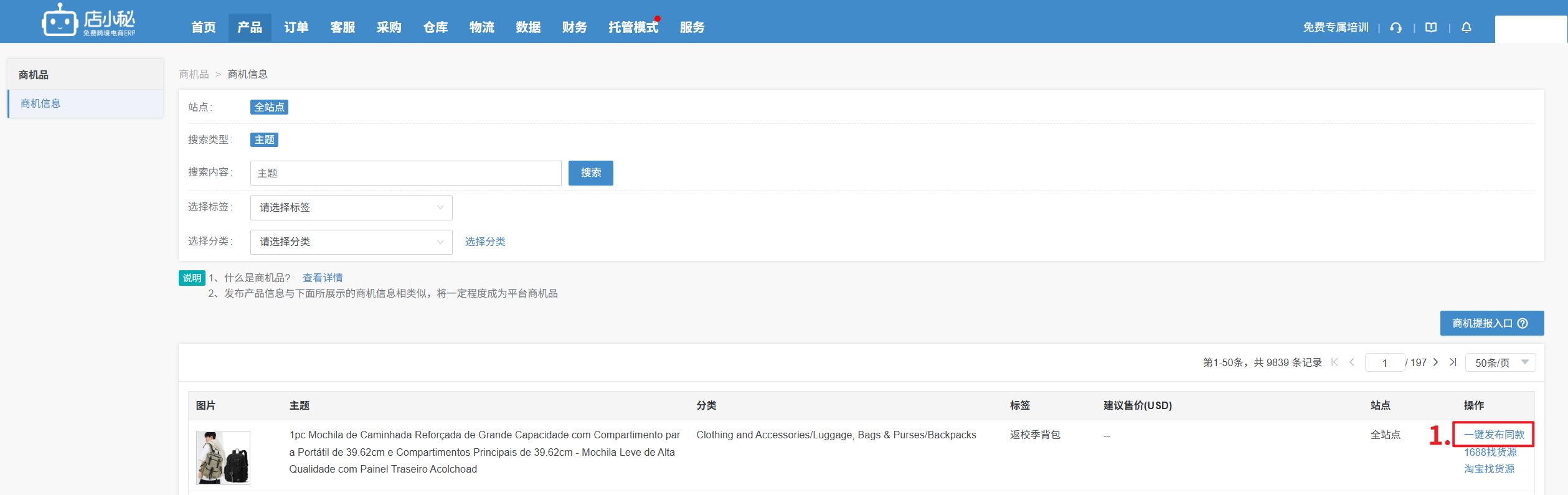Click the 一键发布同款 link

1494,435
